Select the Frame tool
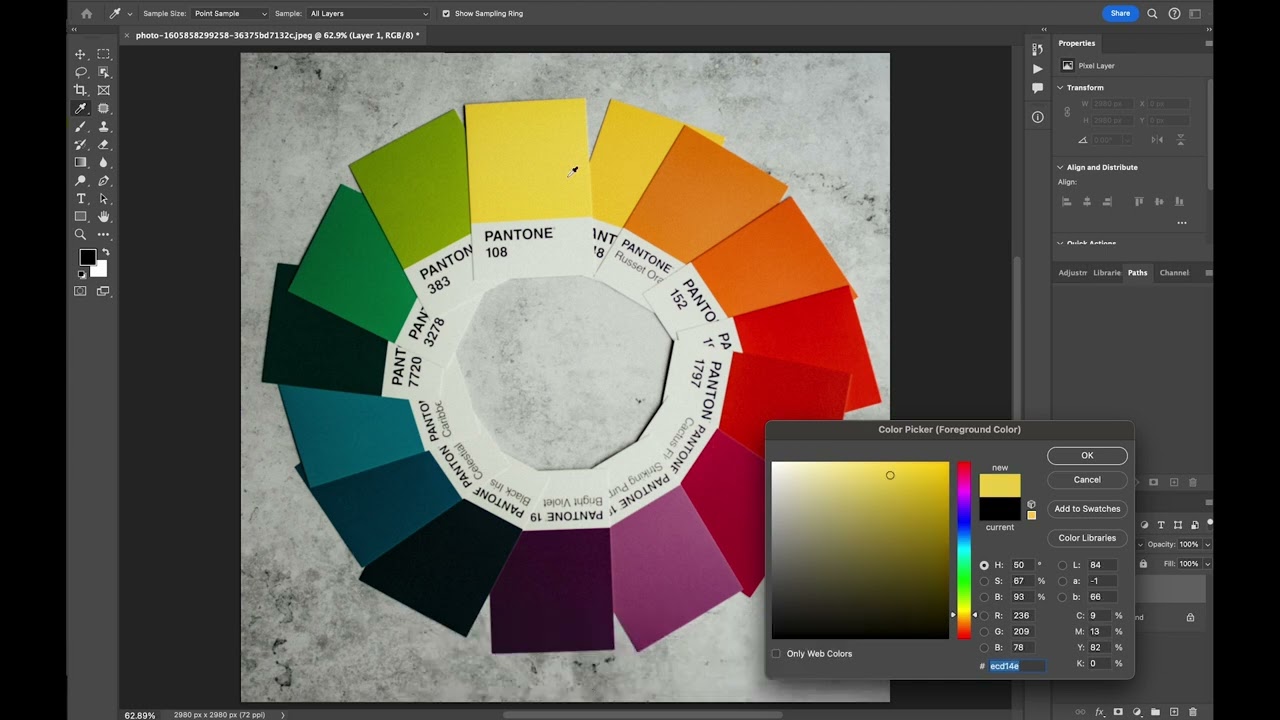 pos(103,90)
